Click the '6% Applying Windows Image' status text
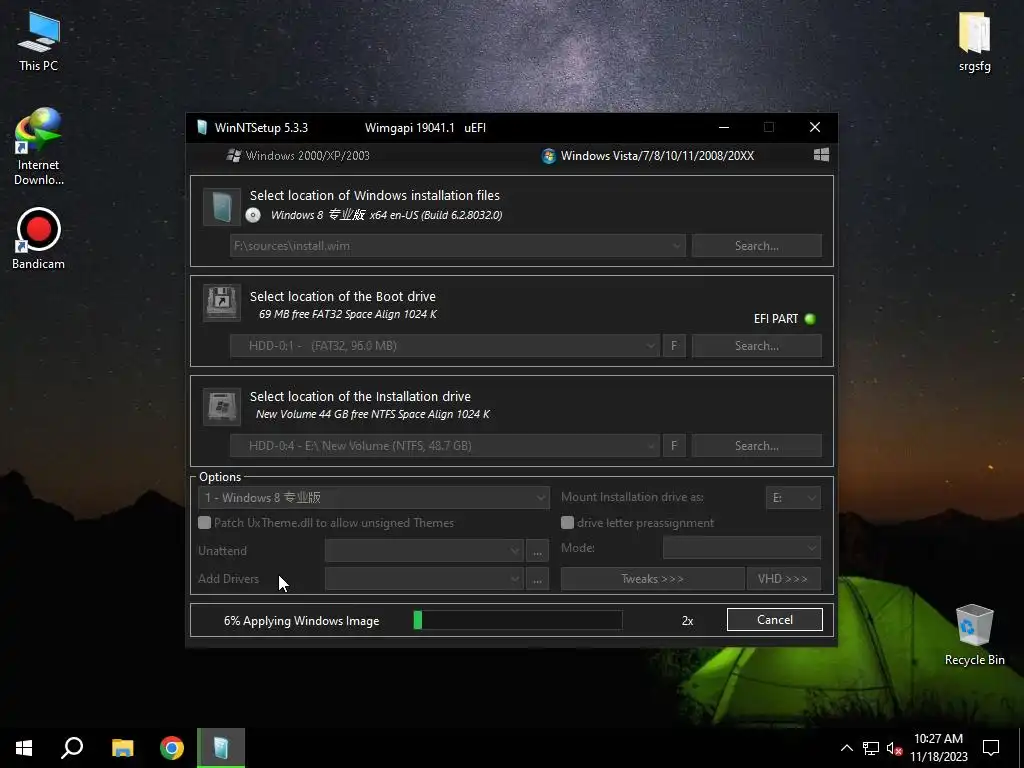The image size is (1024, 768). [301, 620]
